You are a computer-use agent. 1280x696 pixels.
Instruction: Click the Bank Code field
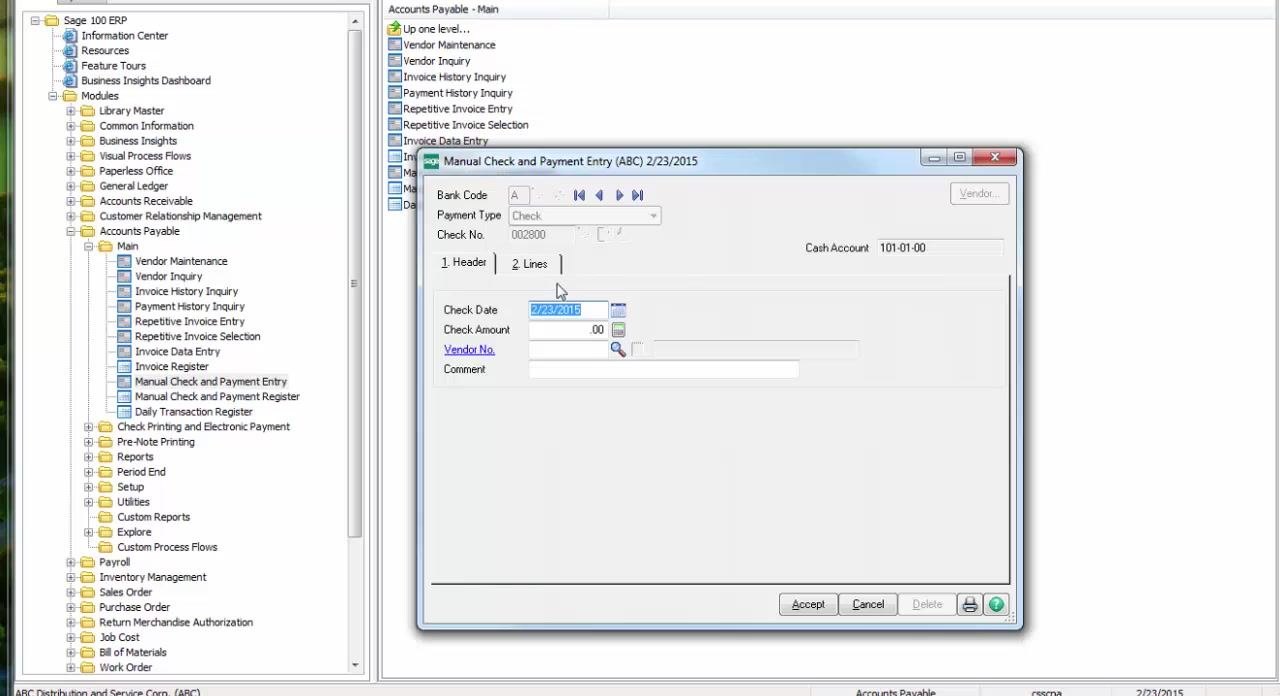click(x=519, y=195)
